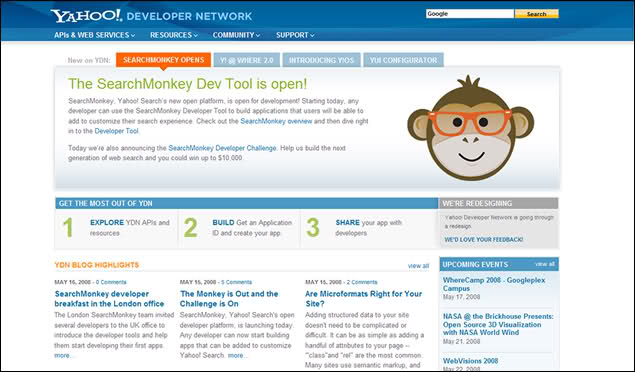Click the Yahoo! Developer Network logo
This screenshot has height=372, width=635.
[151, 16]
